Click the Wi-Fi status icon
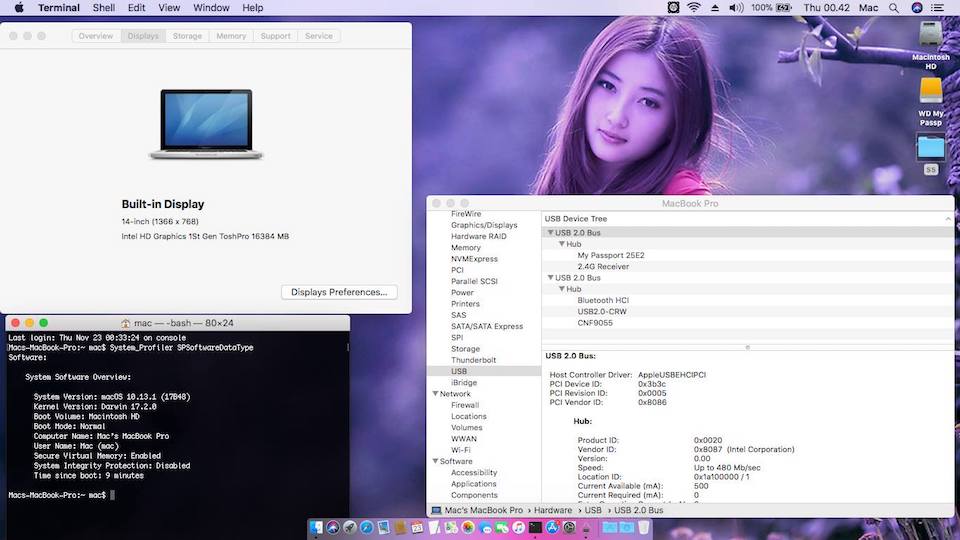Screen dimensions: 960x540 point(693,8)
